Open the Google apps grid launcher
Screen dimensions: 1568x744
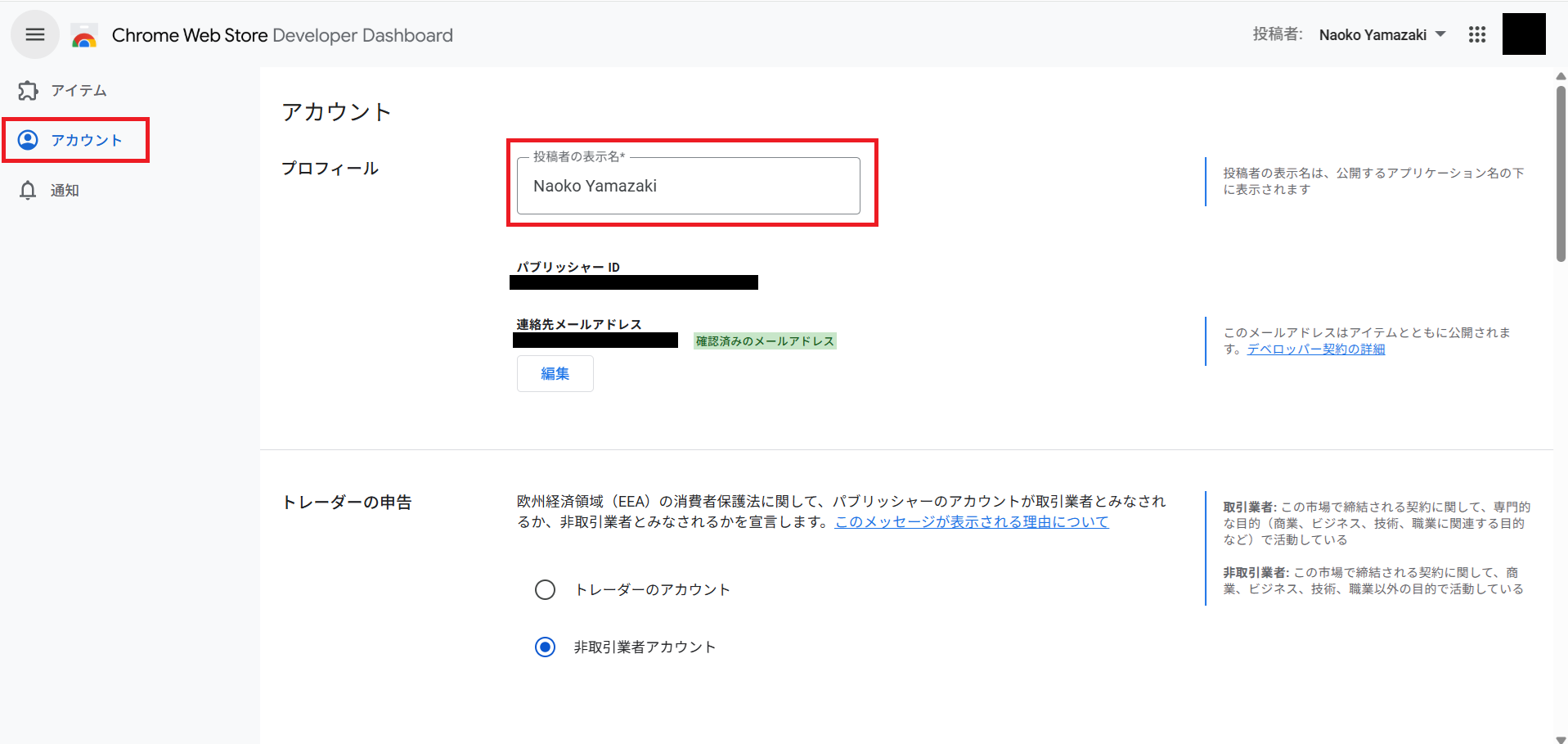(x=1476, y=34)
